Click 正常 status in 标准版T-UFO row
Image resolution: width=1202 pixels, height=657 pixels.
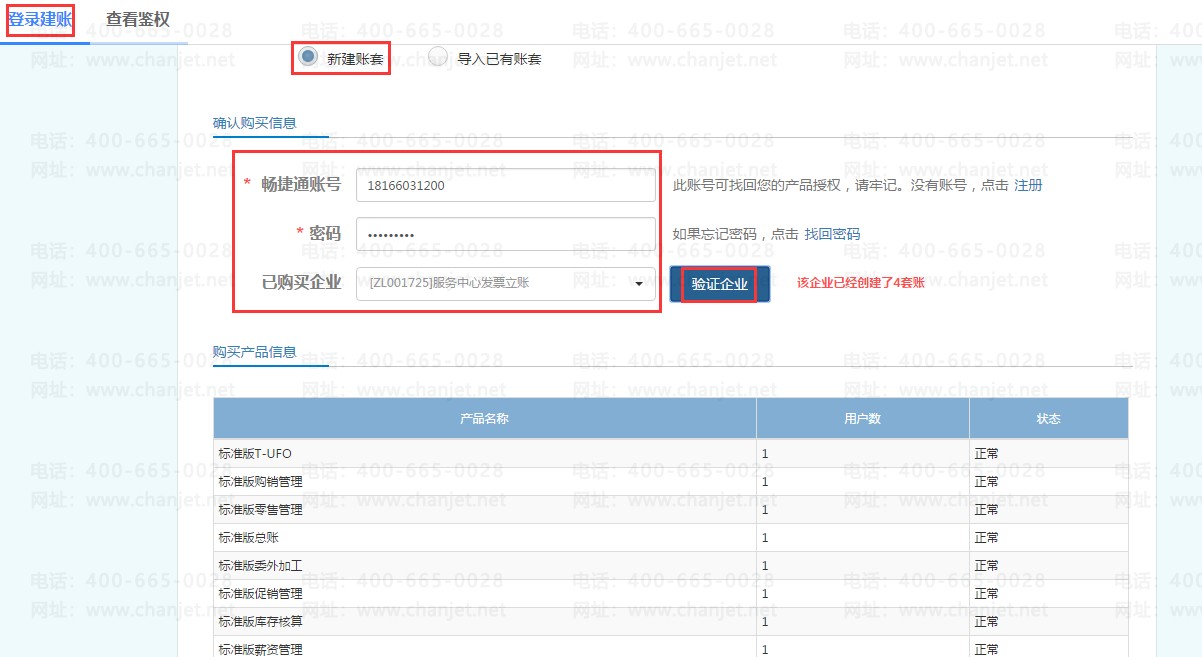[x=987, y=453]
